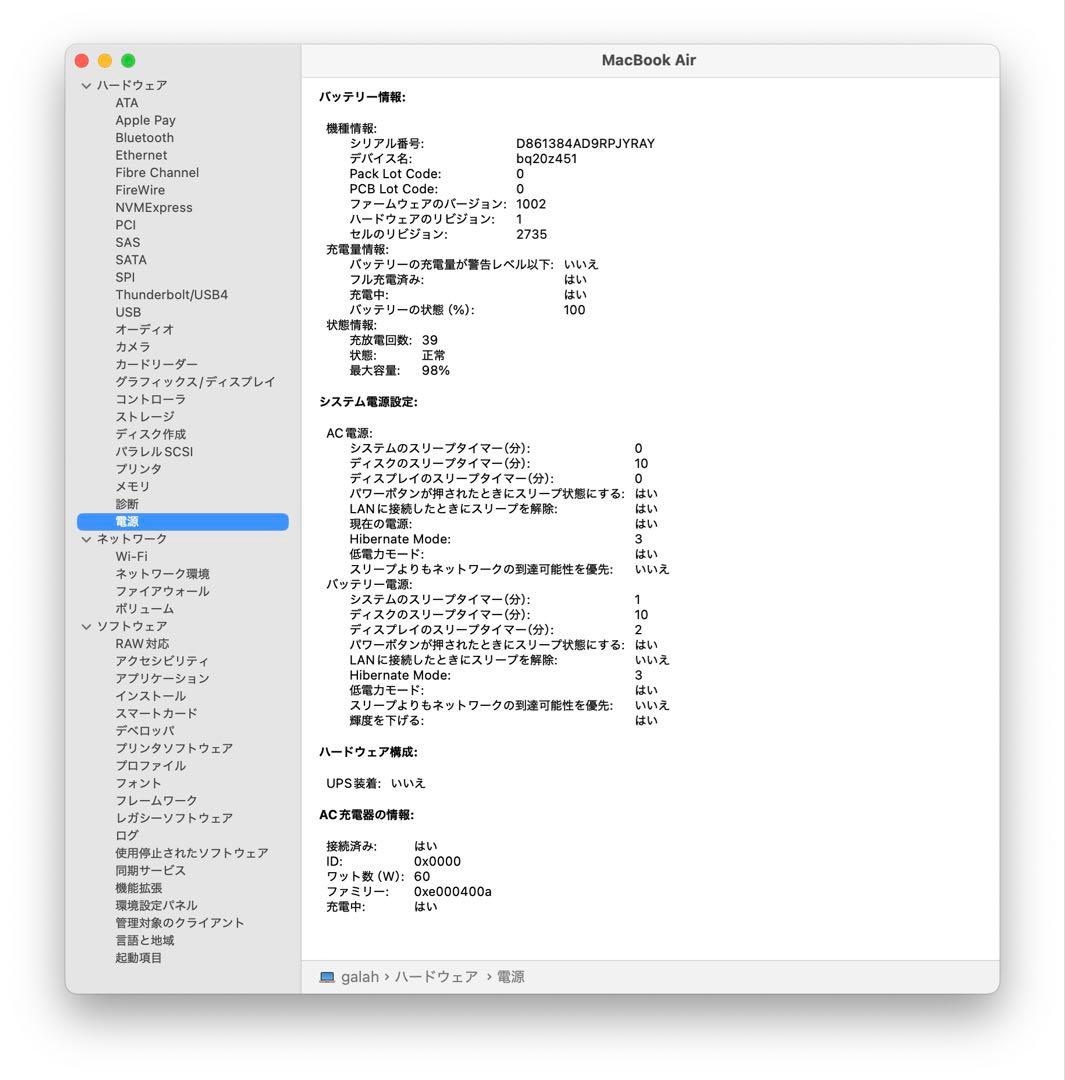Open インストール in the sidebar
The height and width of the screenshot is (1080, 1065).
click(150, 696)
